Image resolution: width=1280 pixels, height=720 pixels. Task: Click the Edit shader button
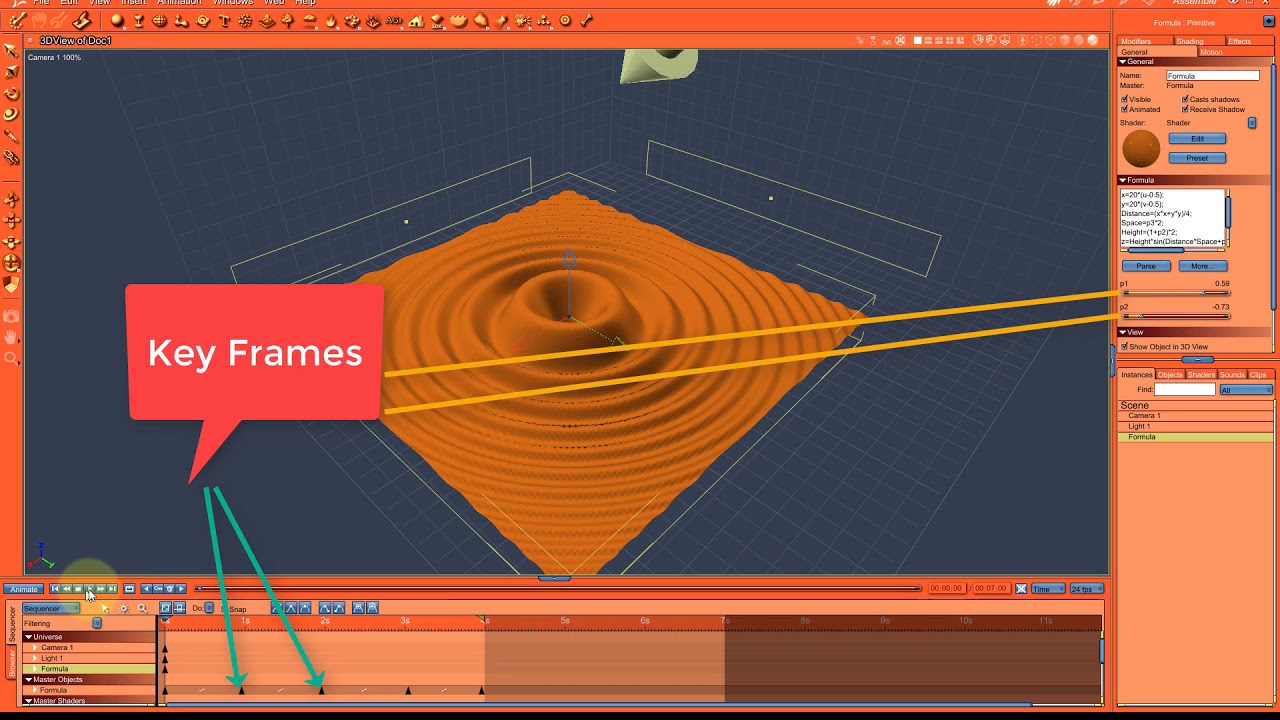(1197, 139)
